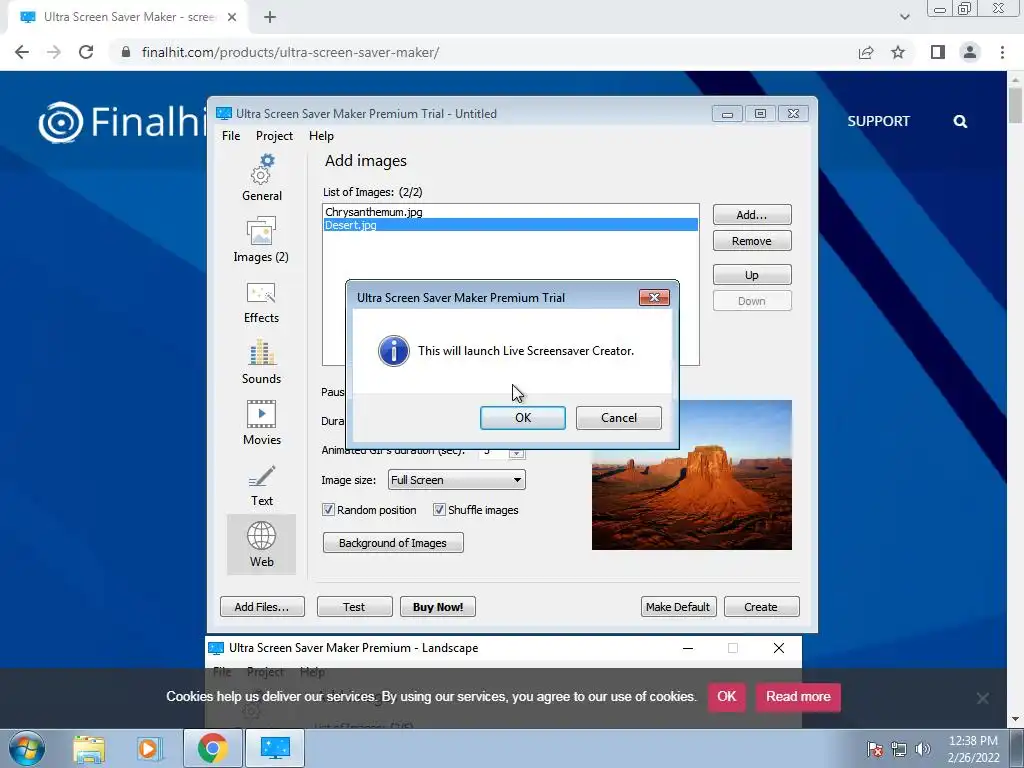Click the network tray icon
This screenshot has width=1024, height=768.
899,749
